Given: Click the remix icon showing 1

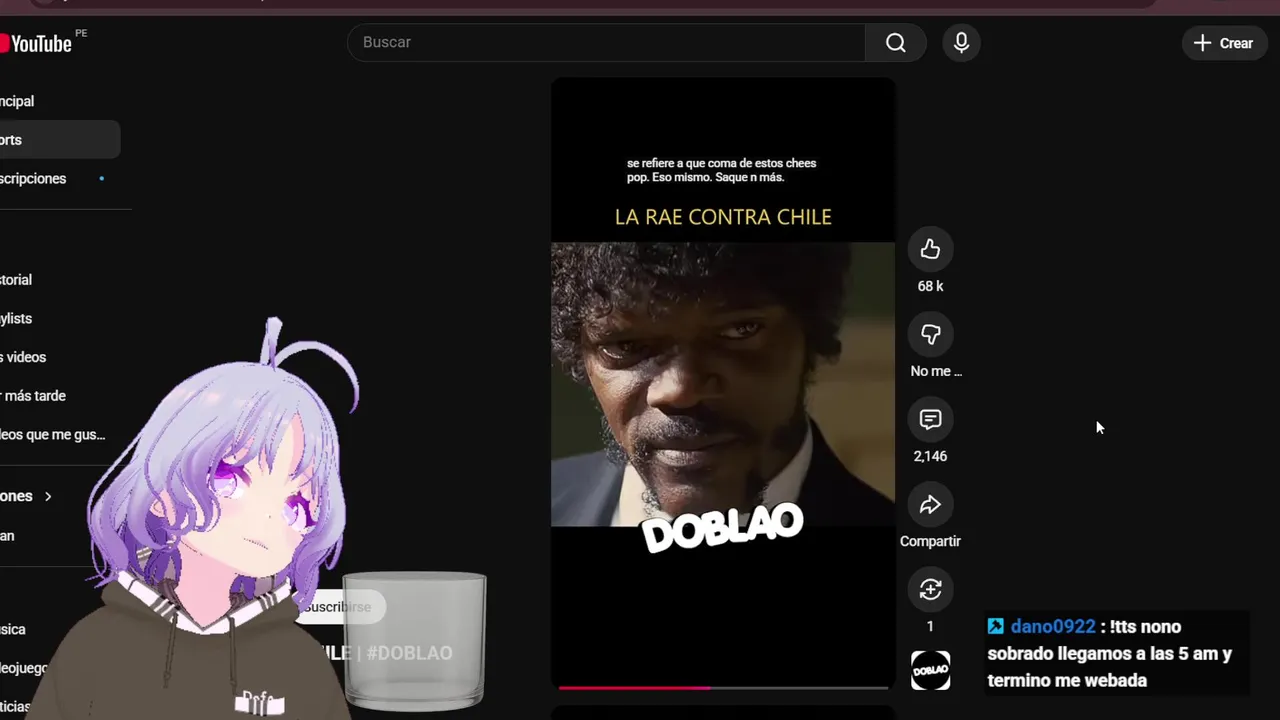Looking at the screenshot, I should tap(930, 589).
